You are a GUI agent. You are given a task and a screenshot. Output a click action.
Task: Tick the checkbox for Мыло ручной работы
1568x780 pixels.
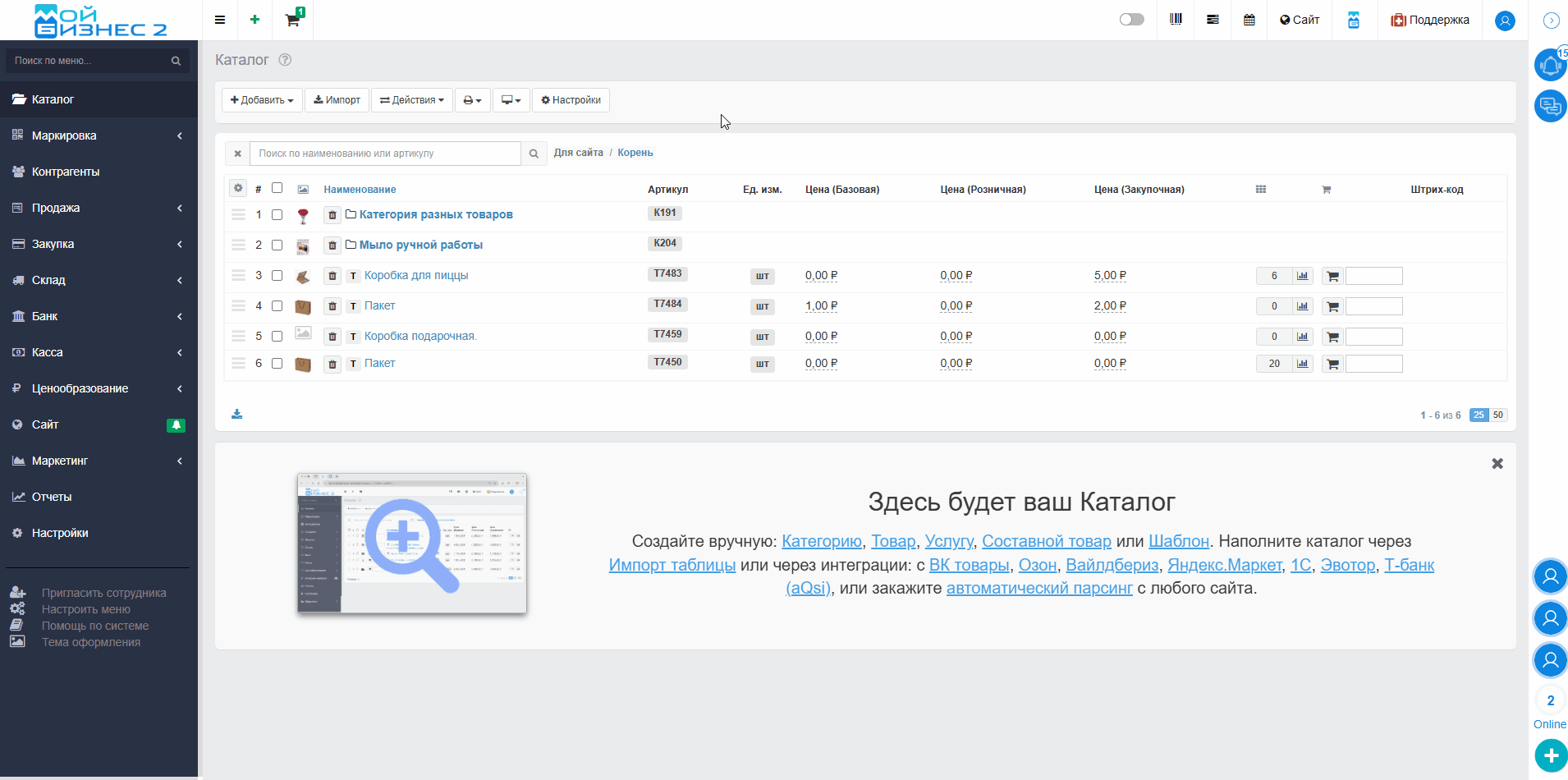pos(277,245)
